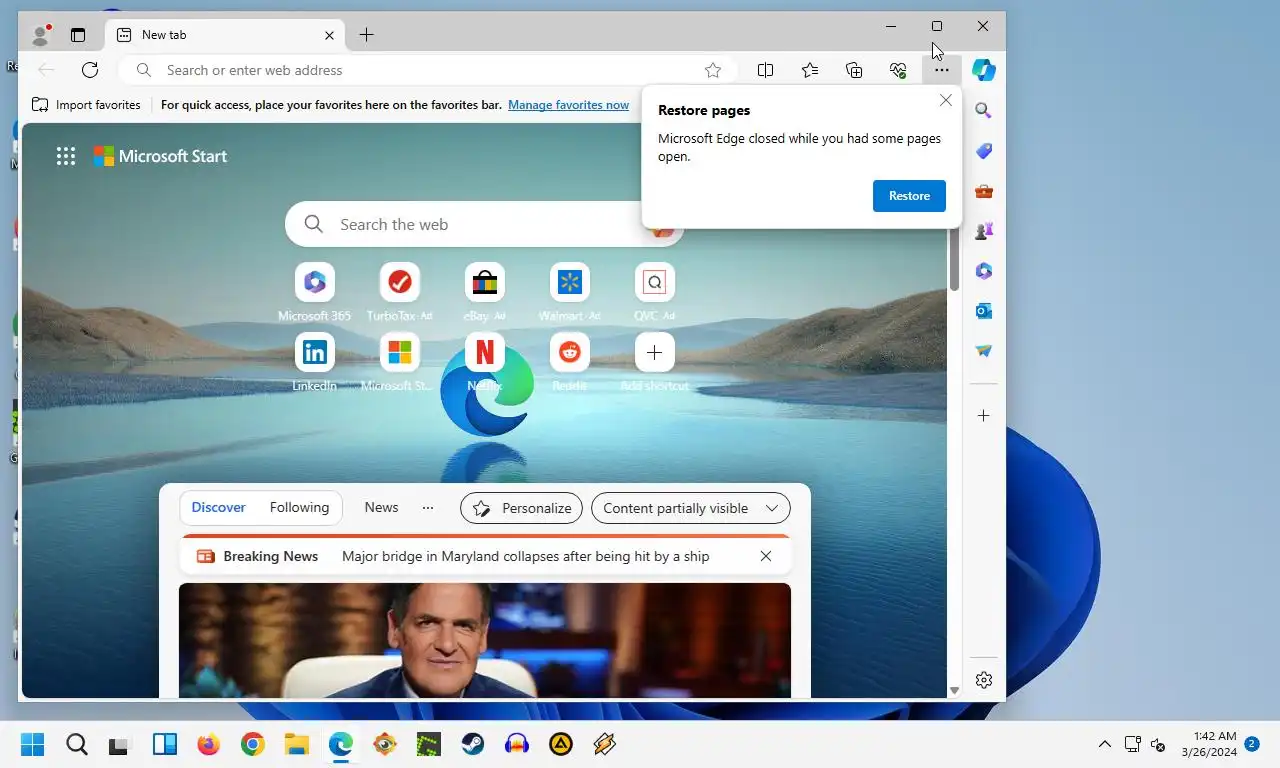The width and height of the screenshot is (1280, 768).
Task: Open Windows taskbar Search
Action: point(77,744)
